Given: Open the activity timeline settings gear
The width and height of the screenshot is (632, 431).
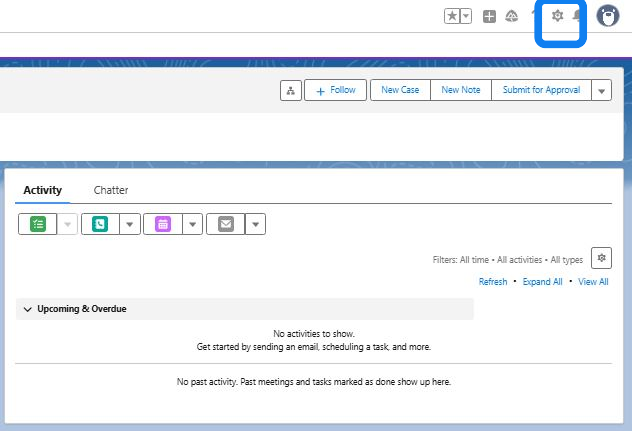Looking at the screenshot, I should point(601,258).
